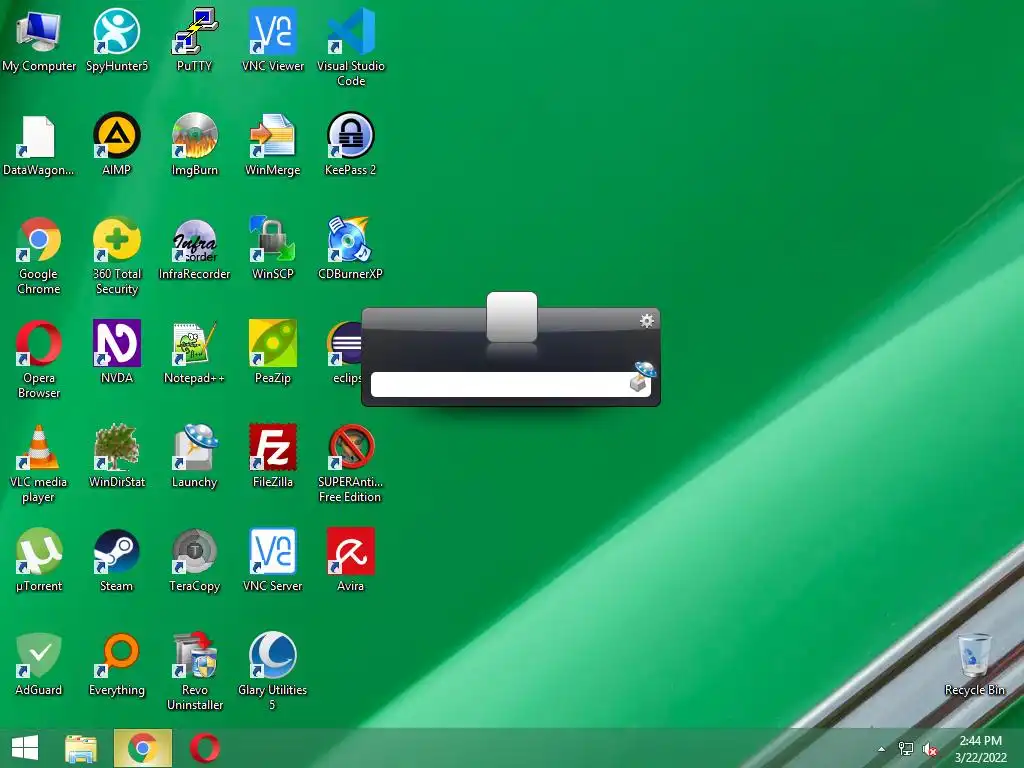Open the Windows Start button
The image size is (1024, 768).
pyautogui.click(x=25, y=748)
